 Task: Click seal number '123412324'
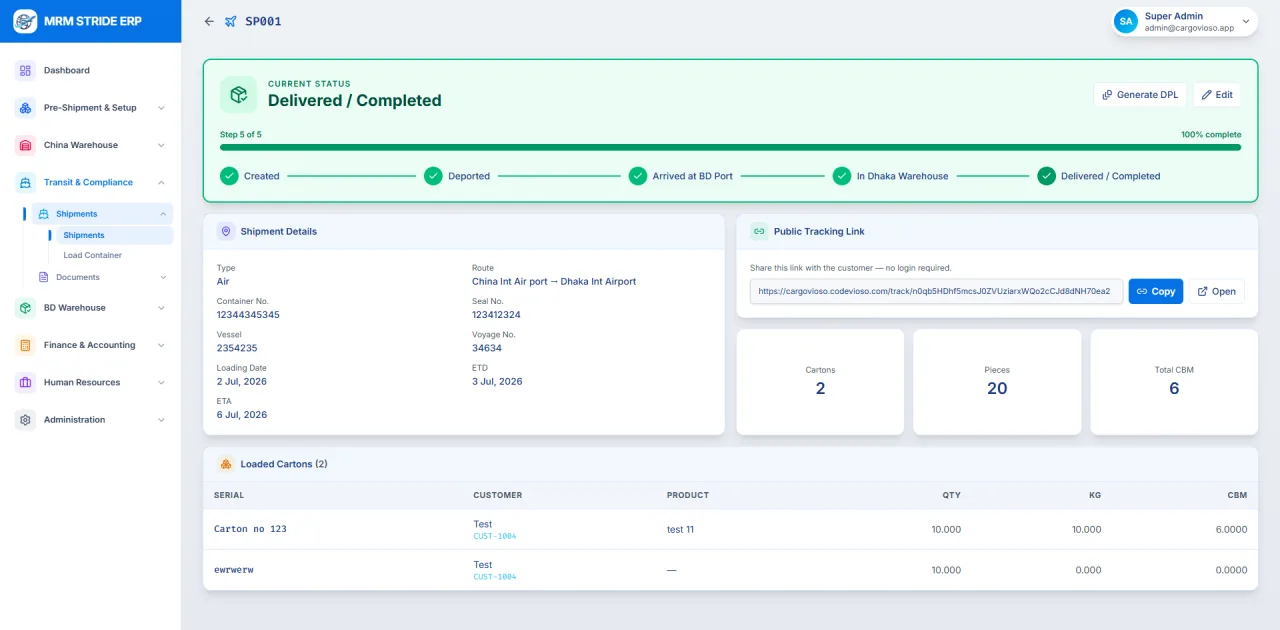coord(496,315)
